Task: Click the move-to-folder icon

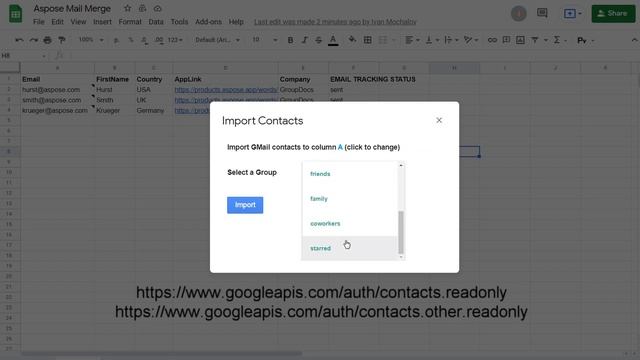Action: (x=142, y=8)
